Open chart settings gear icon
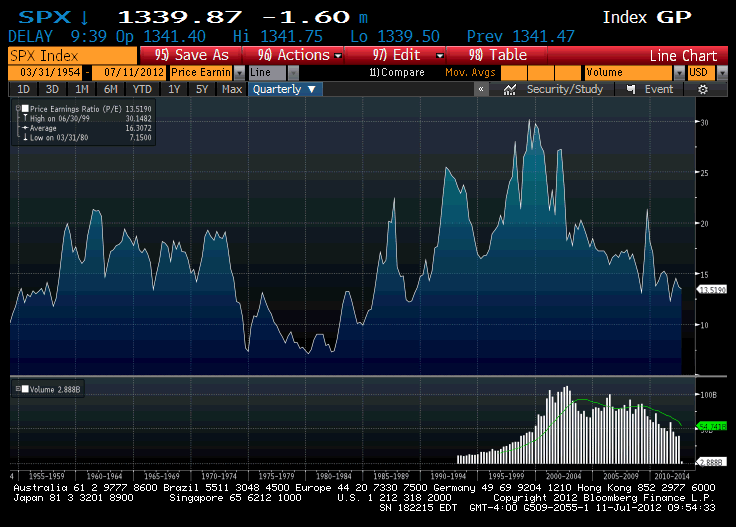Screen dimensions: 736x527 703,89
